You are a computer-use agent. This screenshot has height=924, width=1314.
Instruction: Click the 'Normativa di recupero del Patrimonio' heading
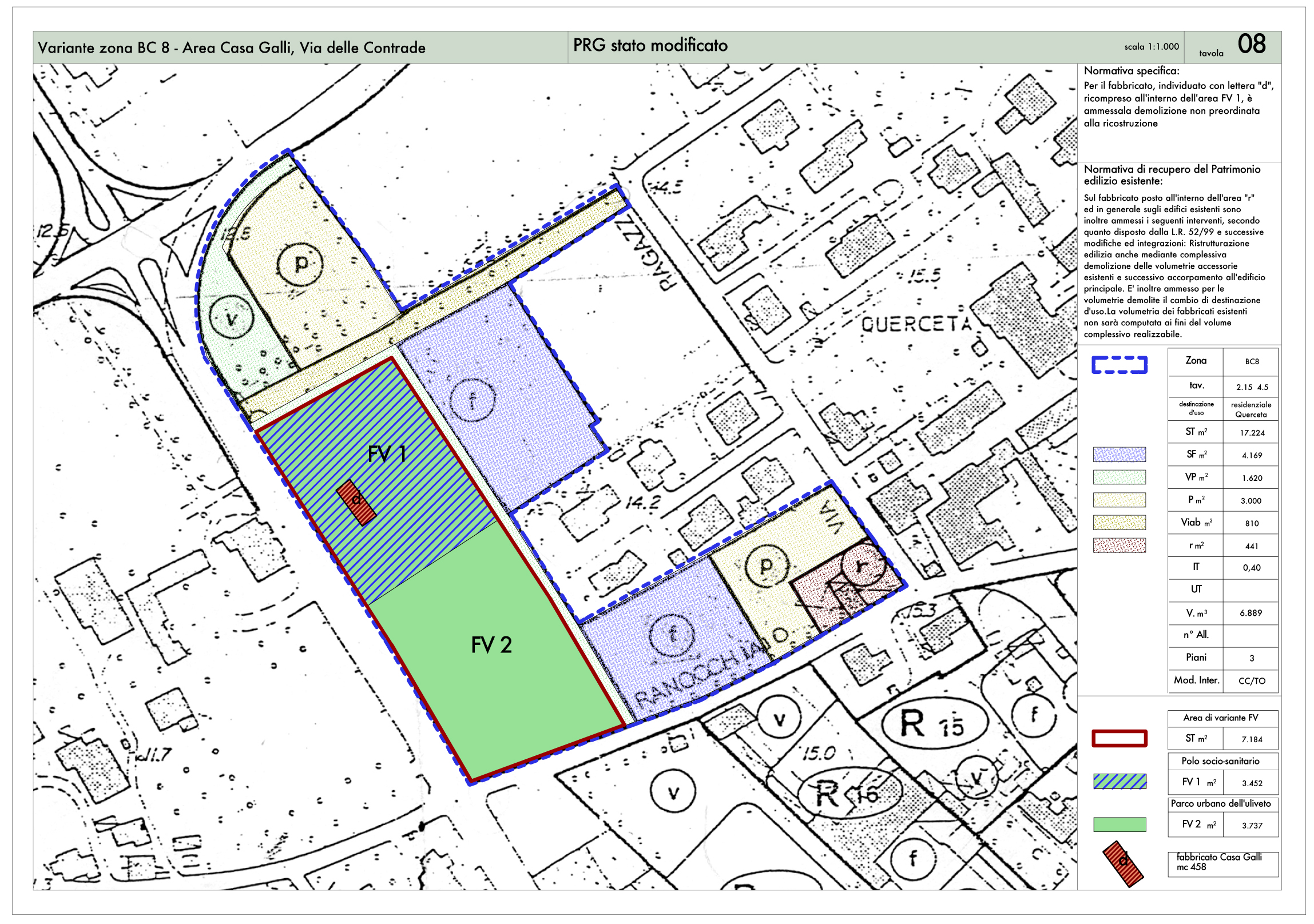coord(1172,169)
